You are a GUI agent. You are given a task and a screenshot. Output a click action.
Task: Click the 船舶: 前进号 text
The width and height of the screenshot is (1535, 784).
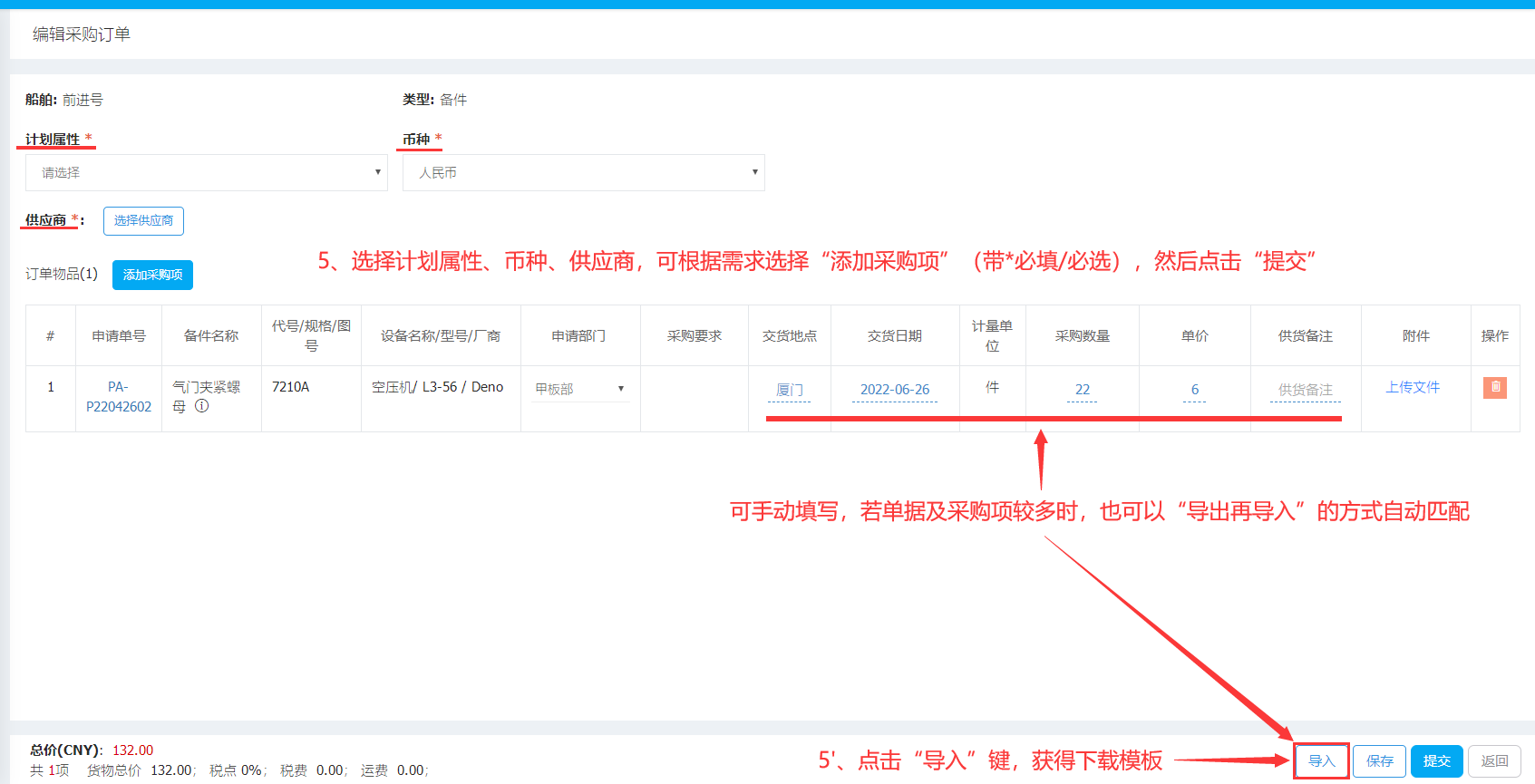tap(64, 100)
